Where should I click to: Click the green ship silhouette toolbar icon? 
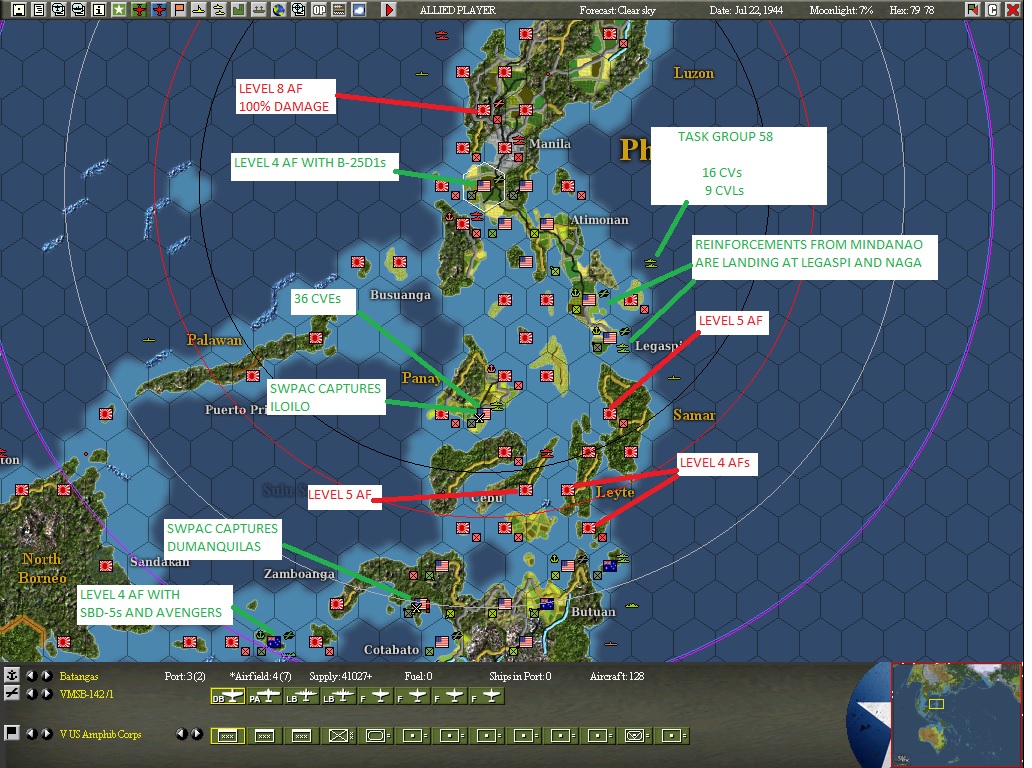point(259,9)
